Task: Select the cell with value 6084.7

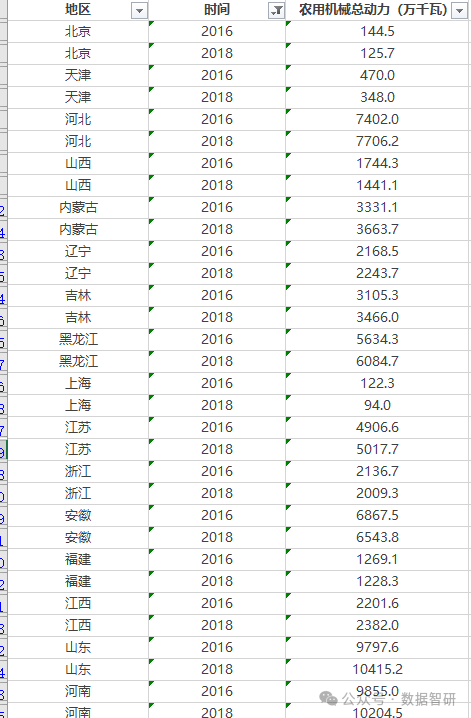Action: (x=377, y=361)
